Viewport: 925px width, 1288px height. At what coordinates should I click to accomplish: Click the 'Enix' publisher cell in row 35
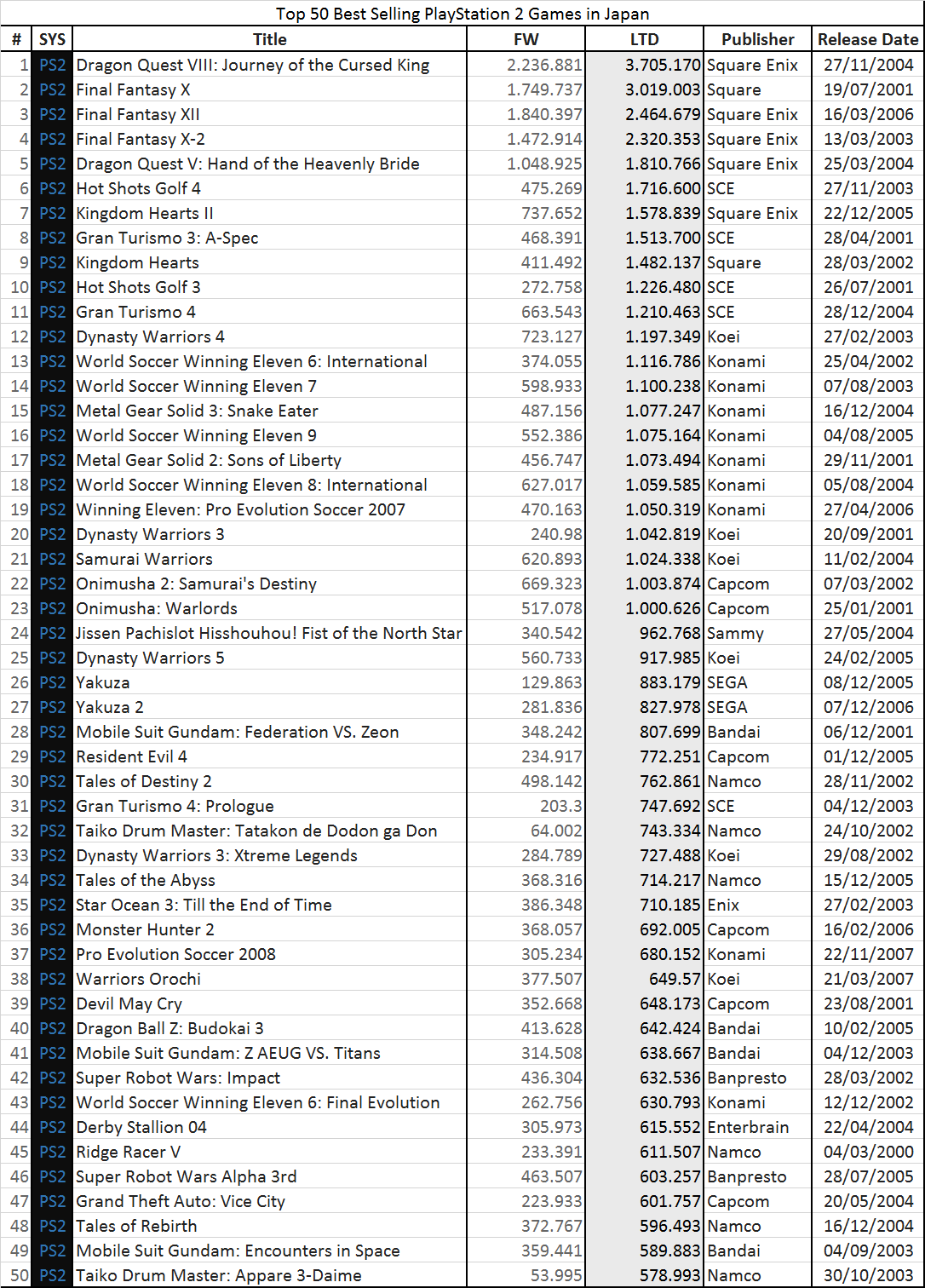click(723, 905)
